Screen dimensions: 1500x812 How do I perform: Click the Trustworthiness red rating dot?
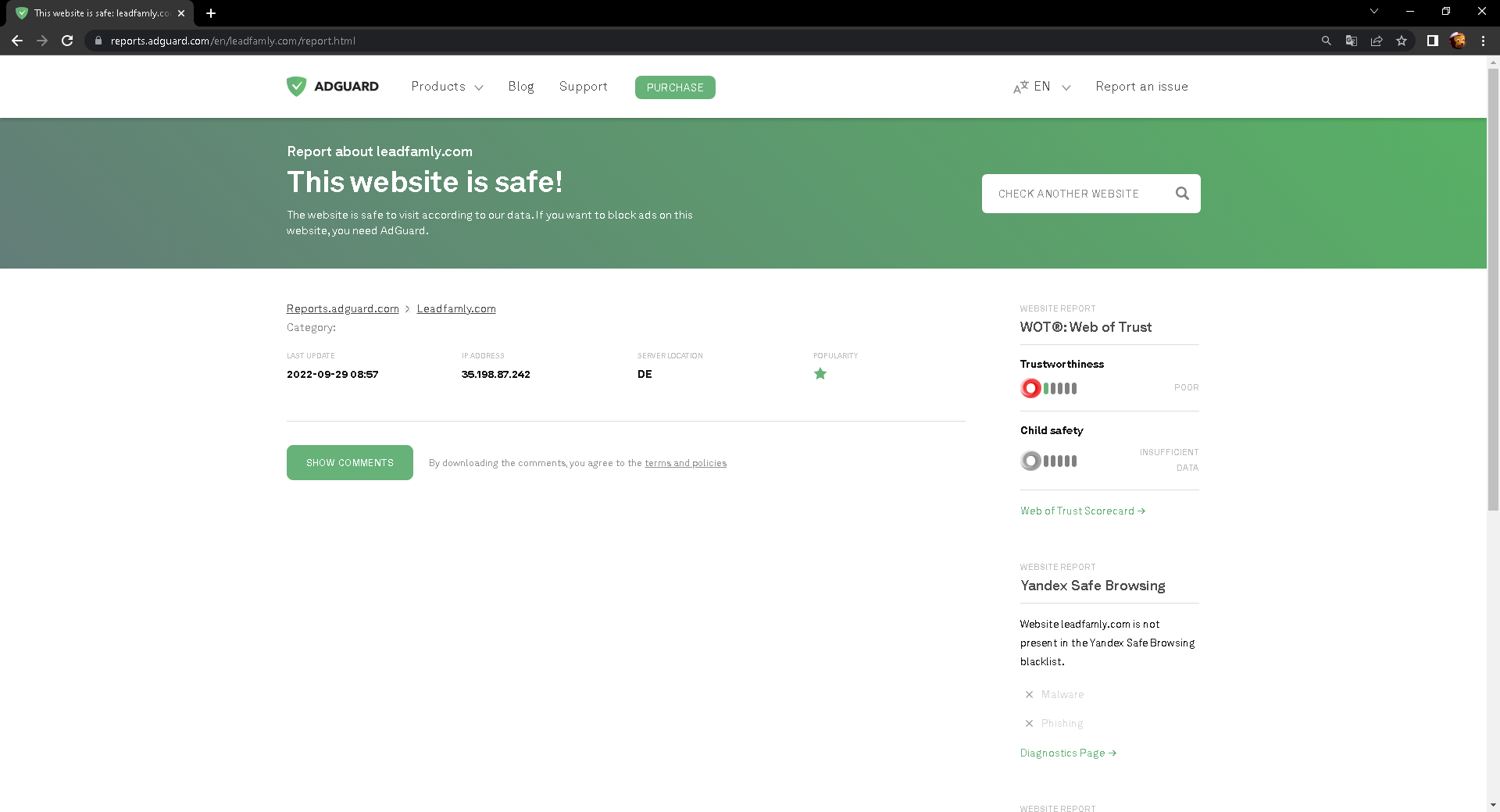[x=1030, y=387]
